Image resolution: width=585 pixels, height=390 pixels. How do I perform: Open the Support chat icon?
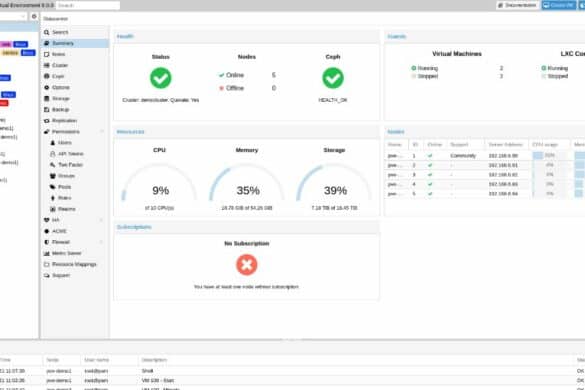point(47,275)
